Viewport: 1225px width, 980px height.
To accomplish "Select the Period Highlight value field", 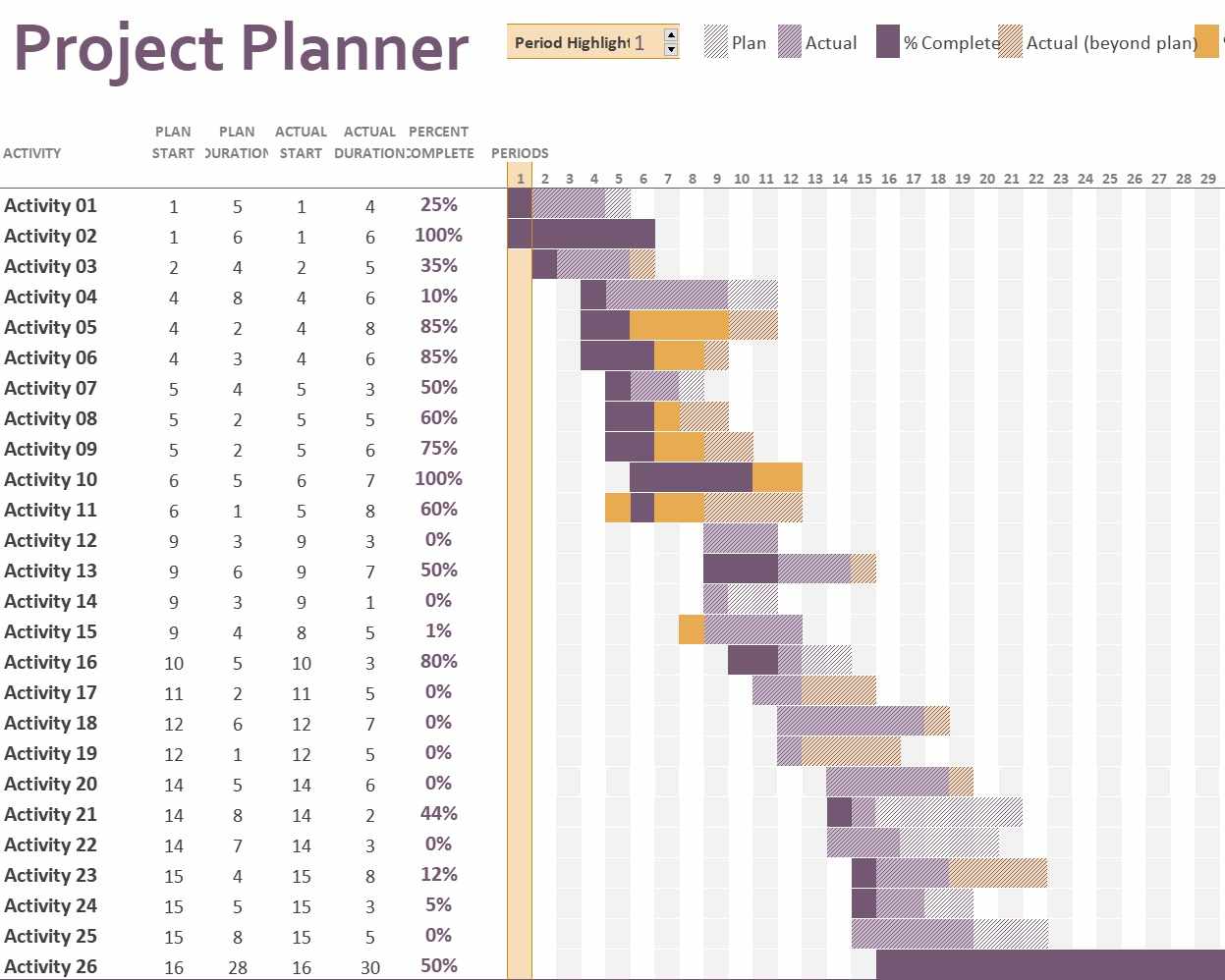I will (x=640, y=42).
